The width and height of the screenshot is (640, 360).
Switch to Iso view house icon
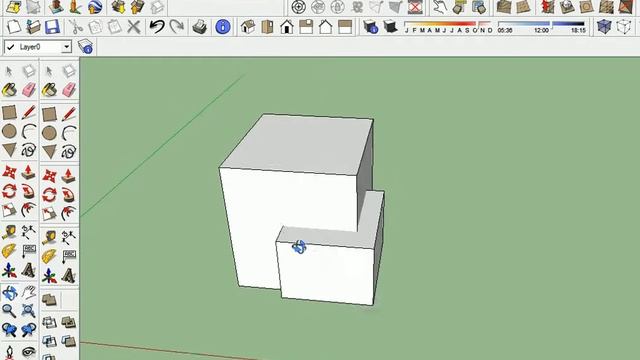pyautogui.click(x=248, y=27)
